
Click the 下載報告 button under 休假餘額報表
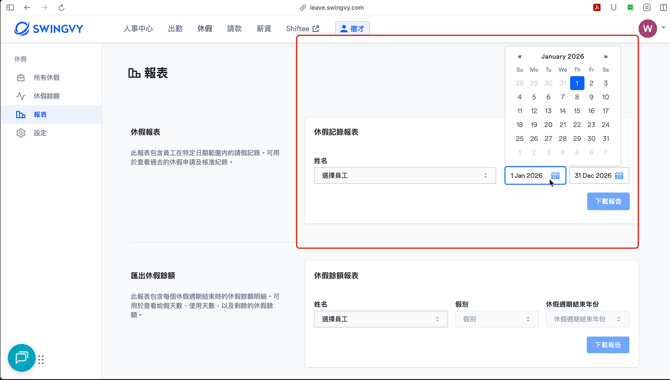(608, 345)
